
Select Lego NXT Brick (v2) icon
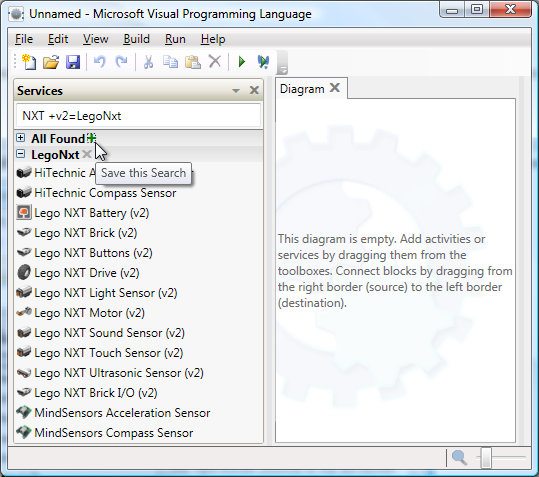[24, 232]
